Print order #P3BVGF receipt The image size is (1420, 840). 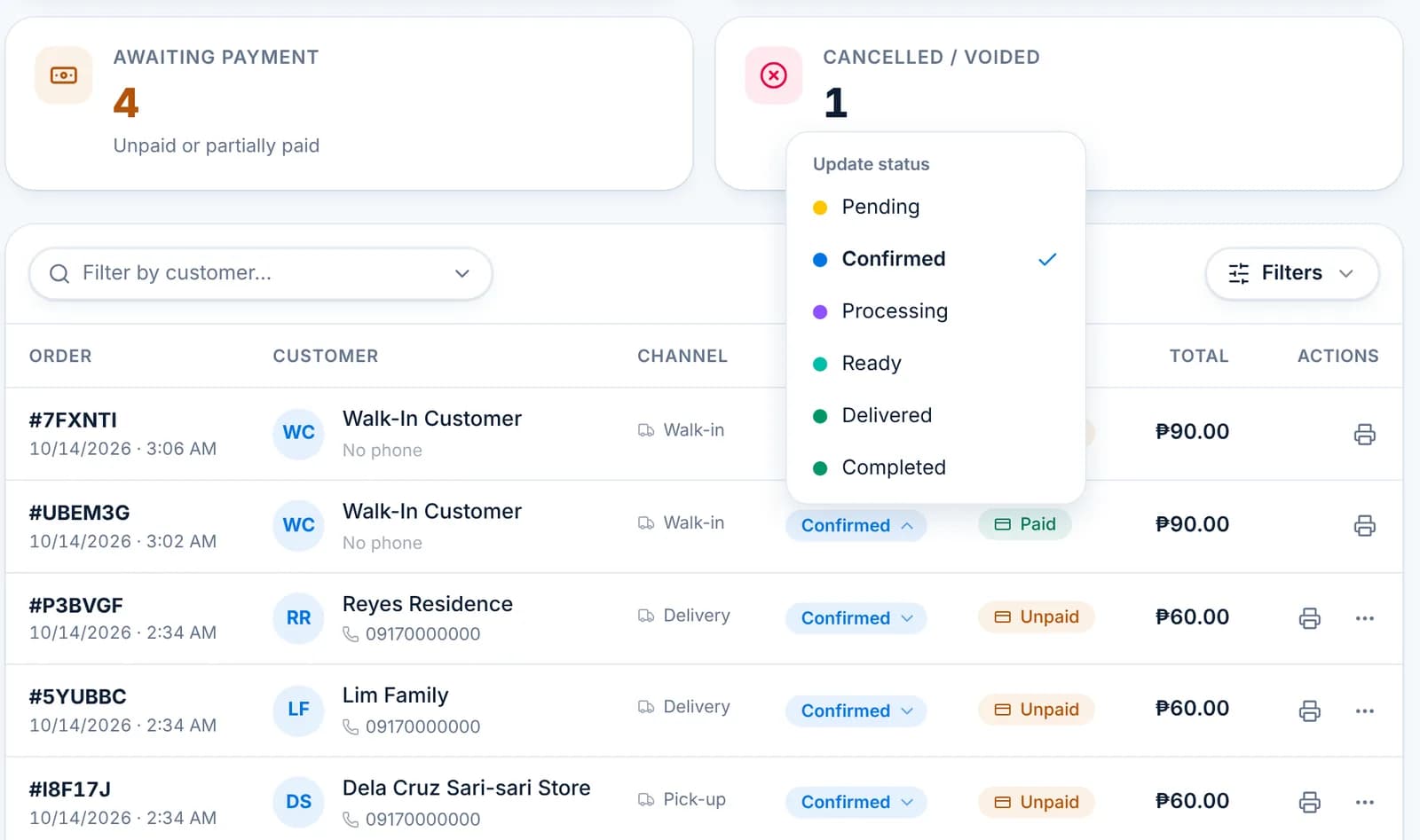point(1309,618)
